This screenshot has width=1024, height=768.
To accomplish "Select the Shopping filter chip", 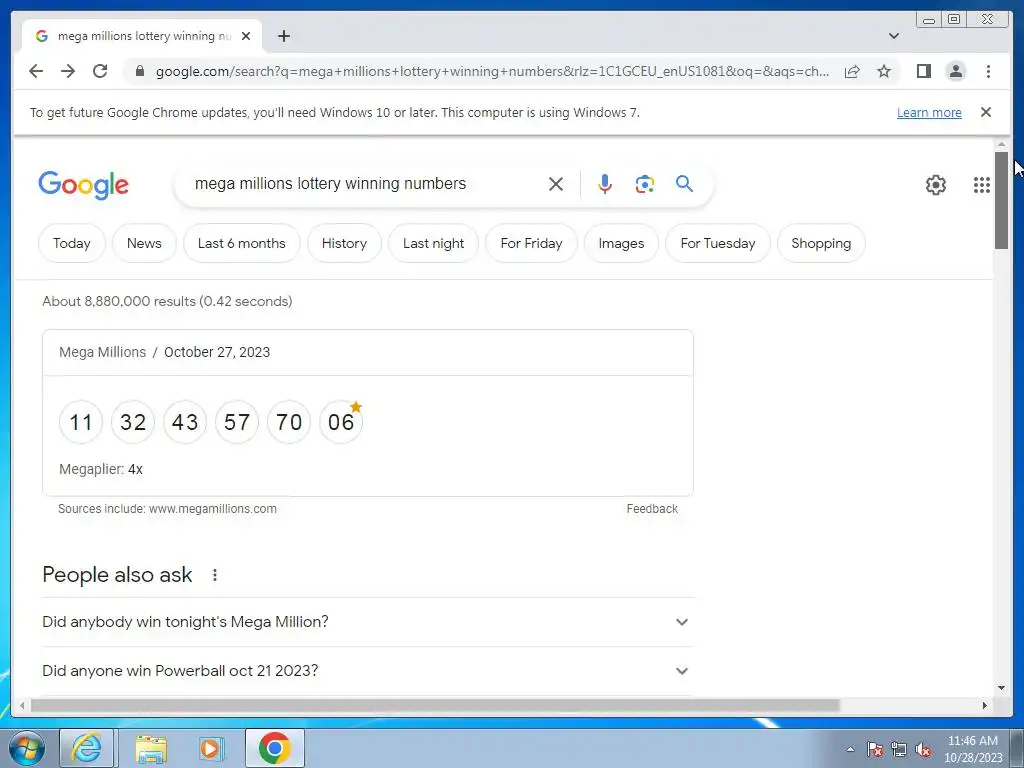I will tap(821, 243).
